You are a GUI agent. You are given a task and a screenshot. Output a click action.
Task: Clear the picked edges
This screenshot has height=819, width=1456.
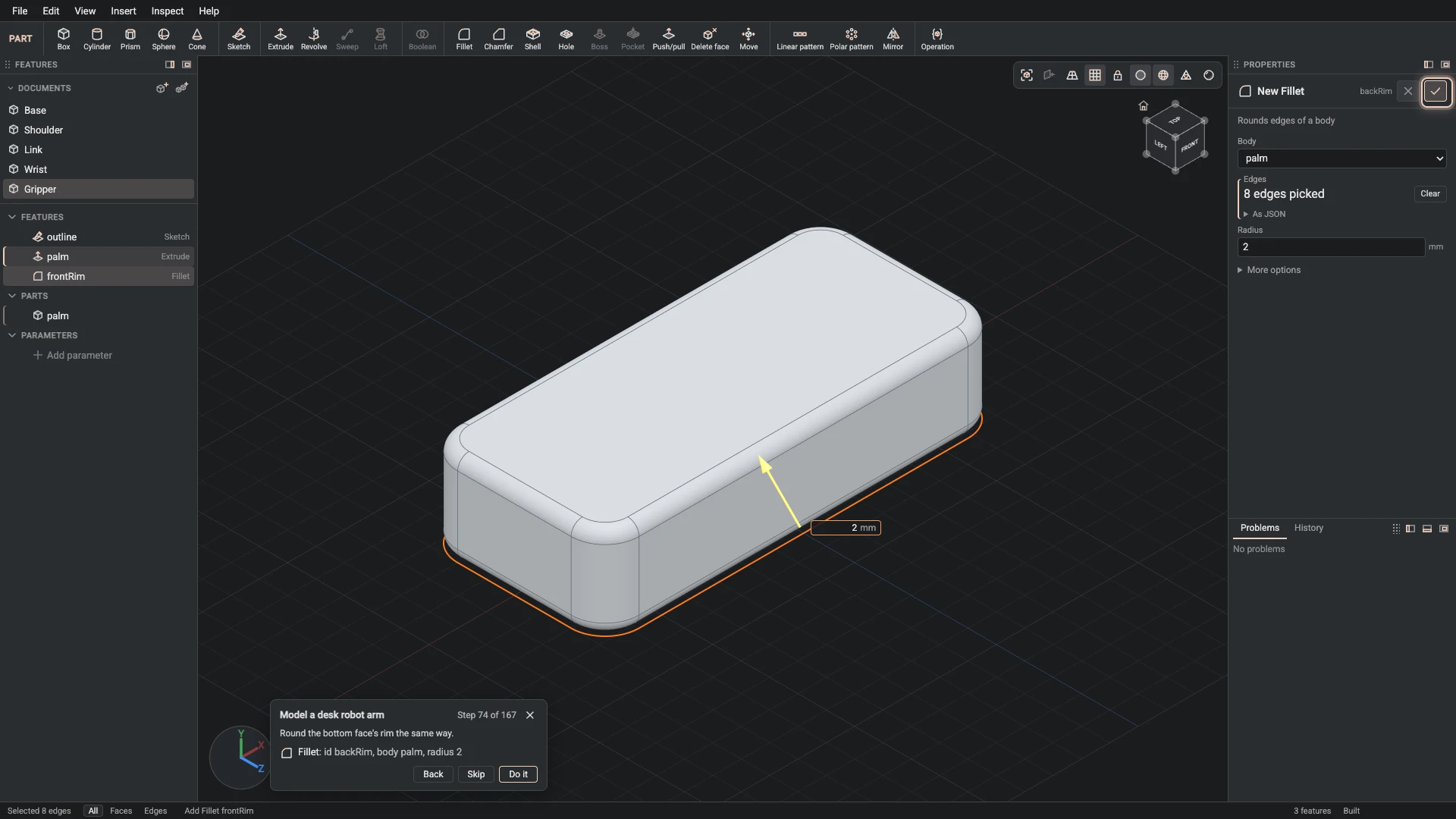pos(1430,193)
